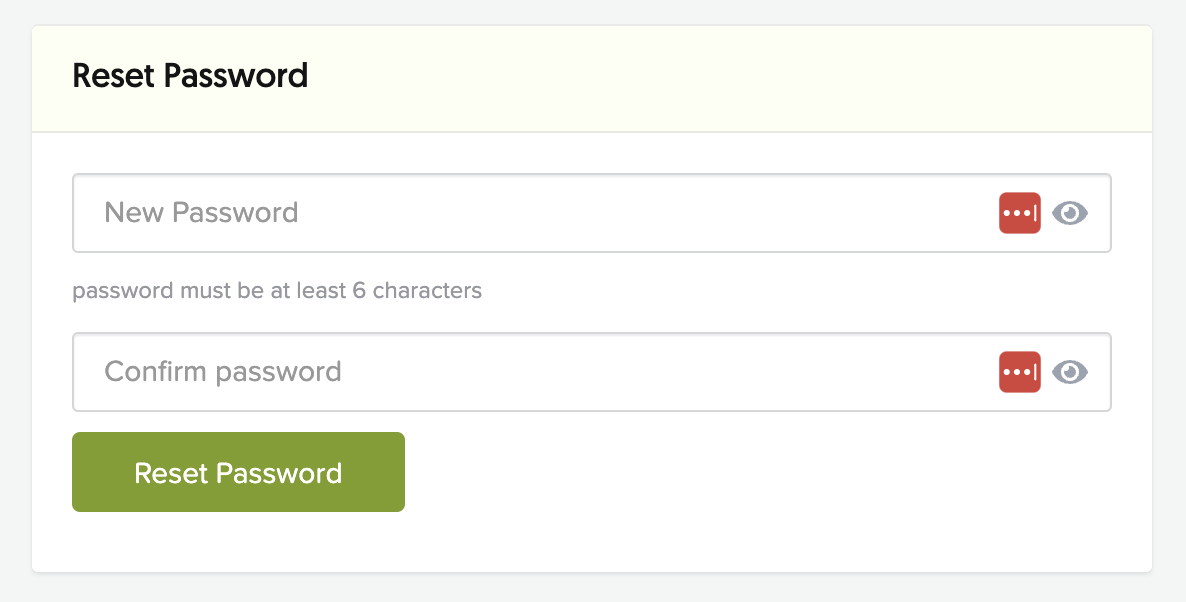1186x602 pixels.
Task: Click the 'password must be at least 6 characters' hint
Action: pyautogui.click(x=277, y=291)
